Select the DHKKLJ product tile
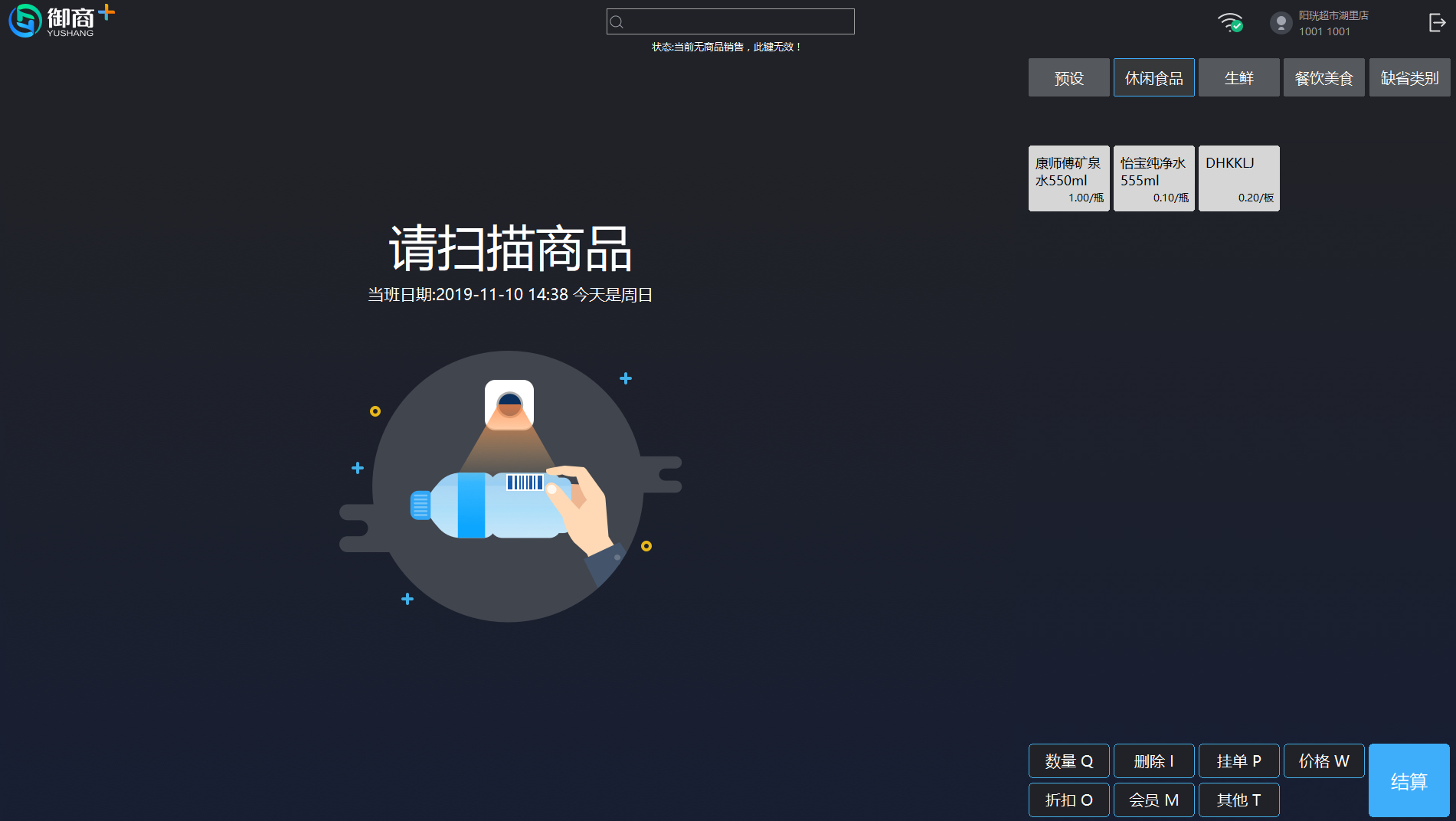The height and width of the screenshot is (821, 1456). click(x=1238, y=178)
